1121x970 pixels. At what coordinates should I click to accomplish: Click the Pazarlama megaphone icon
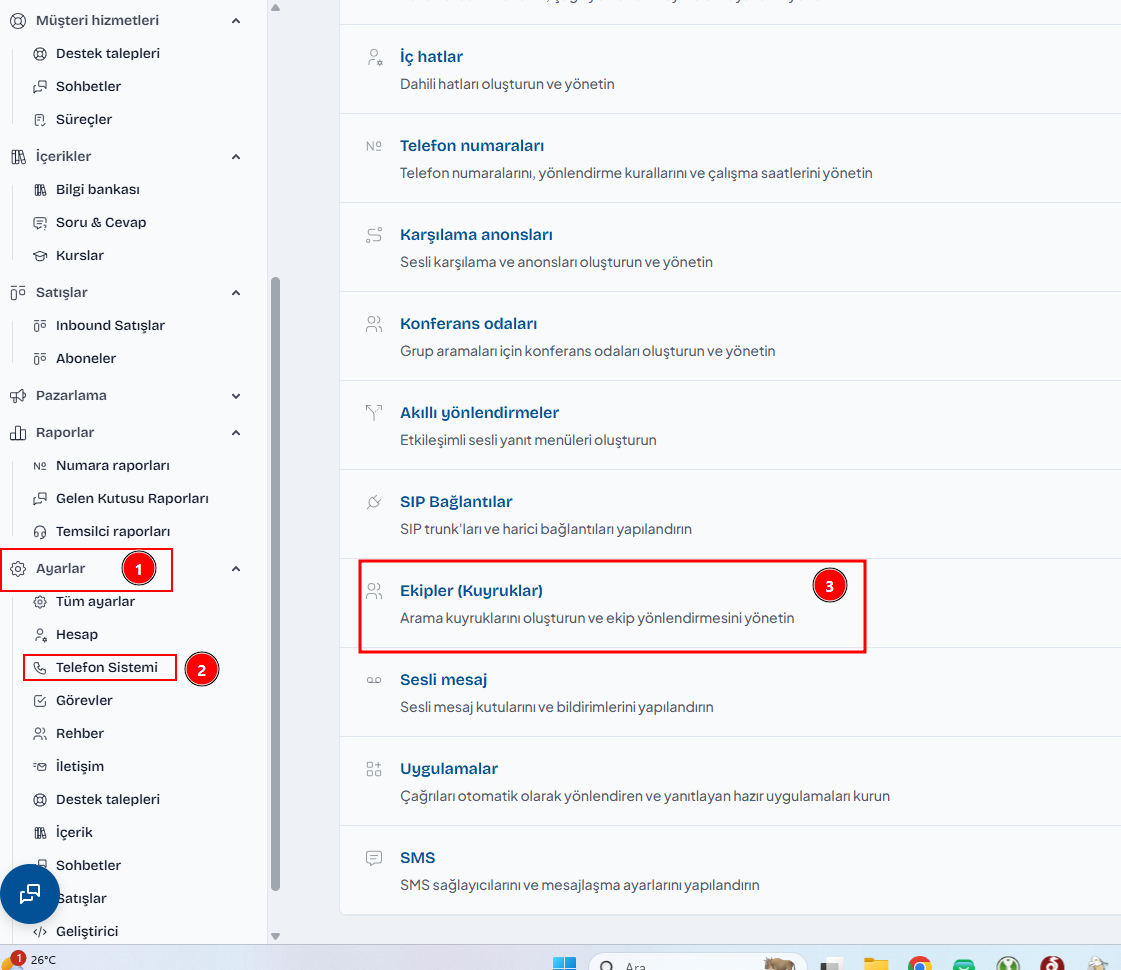click(18, 396)
